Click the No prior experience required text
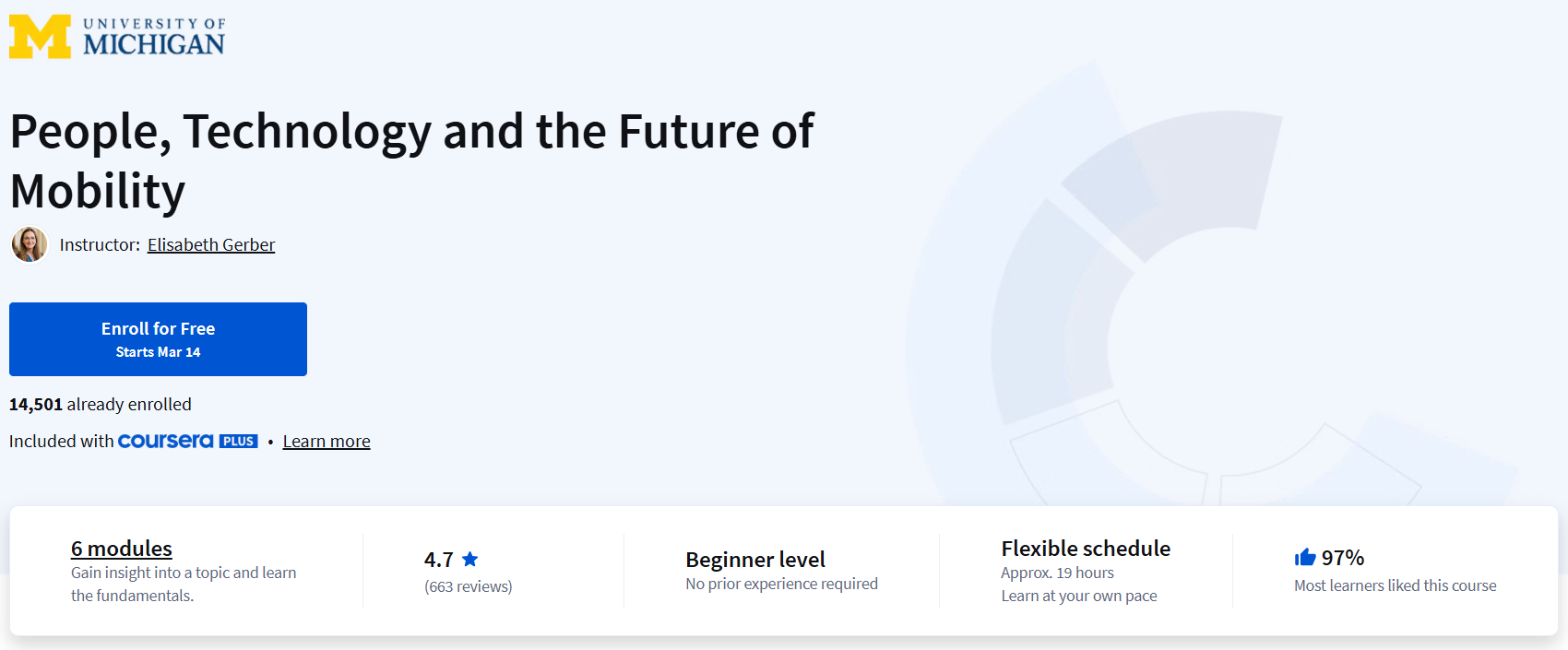Screen dimensions: 1568x650 (x=781, y=584)
